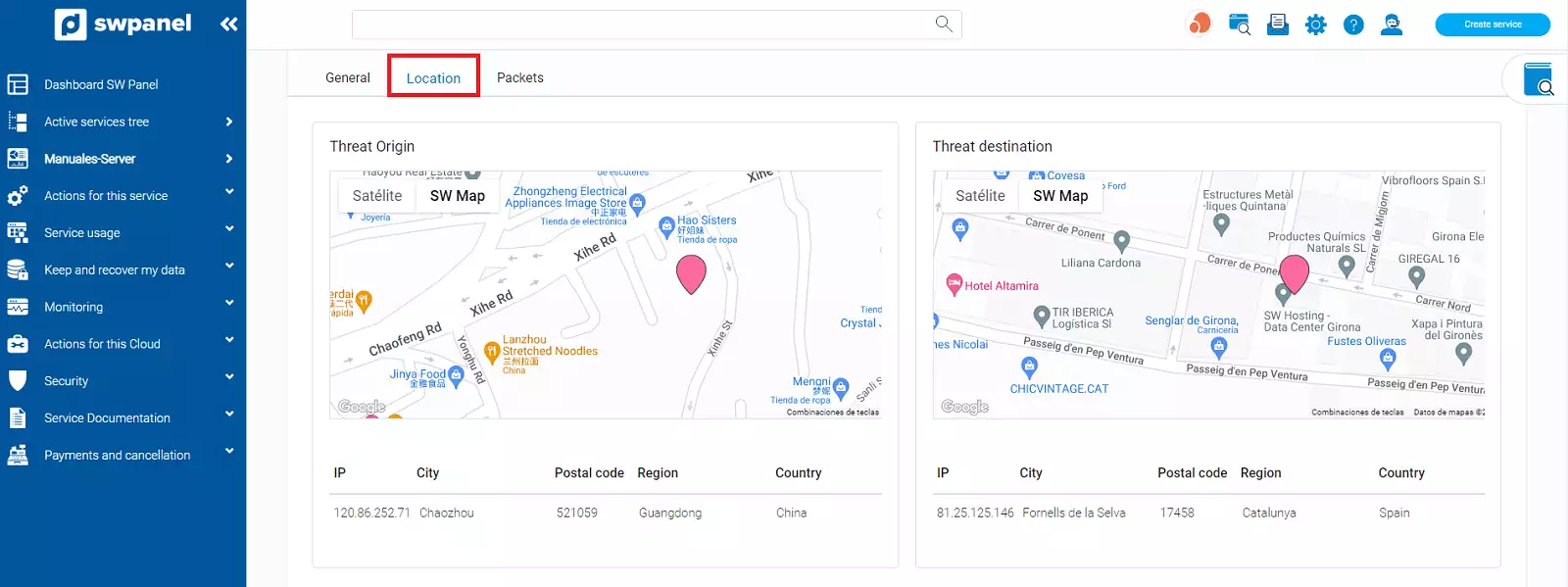Expand the Monitoring sidebar menu
This screenshot has height=587, width=1568.
[x=73, y=307]
